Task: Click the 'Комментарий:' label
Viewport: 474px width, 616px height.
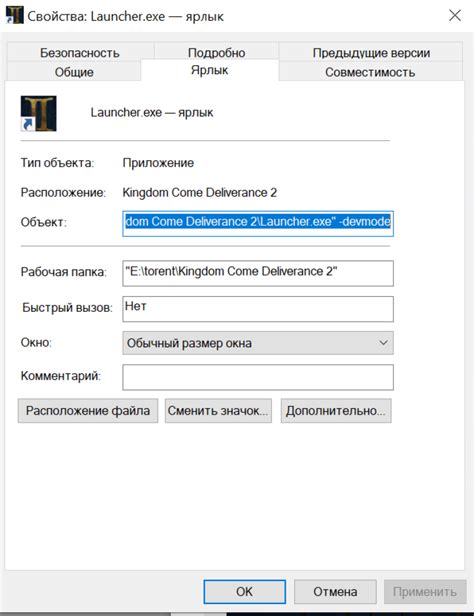Action: [x=60, y=376]
